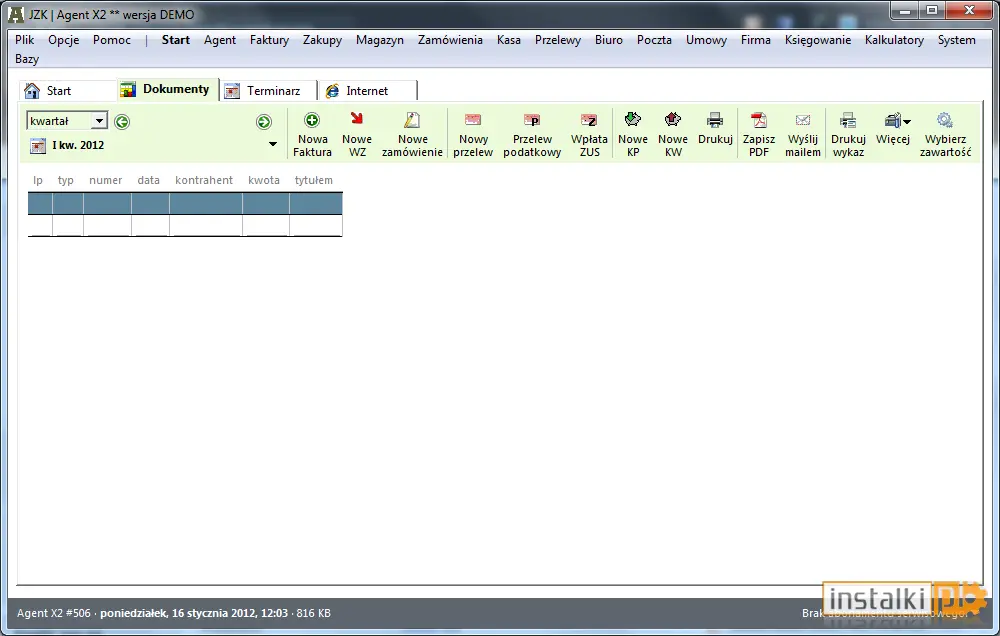Sort by the kontrahent column header
Image resolution: width=1000 pixels, height=636 pixels.
pos(203,181)
